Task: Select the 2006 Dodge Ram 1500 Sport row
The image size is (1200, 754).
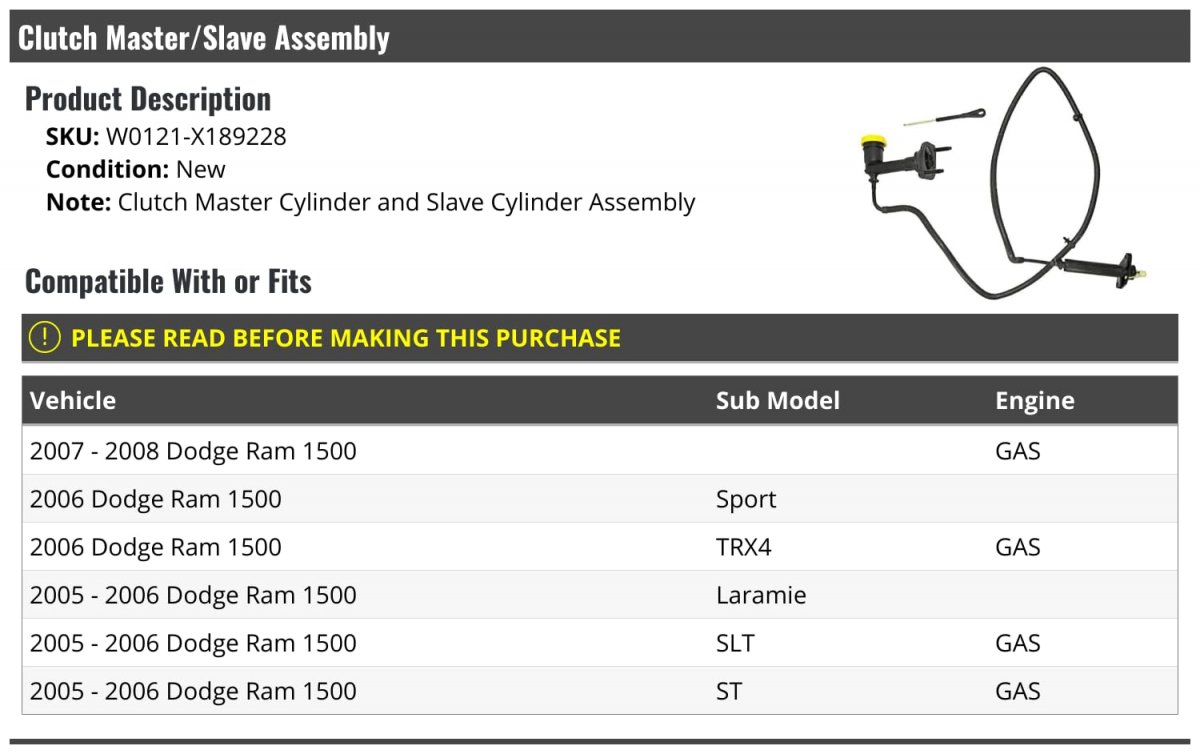Action: pyautogui.click(x=600, y=499)
